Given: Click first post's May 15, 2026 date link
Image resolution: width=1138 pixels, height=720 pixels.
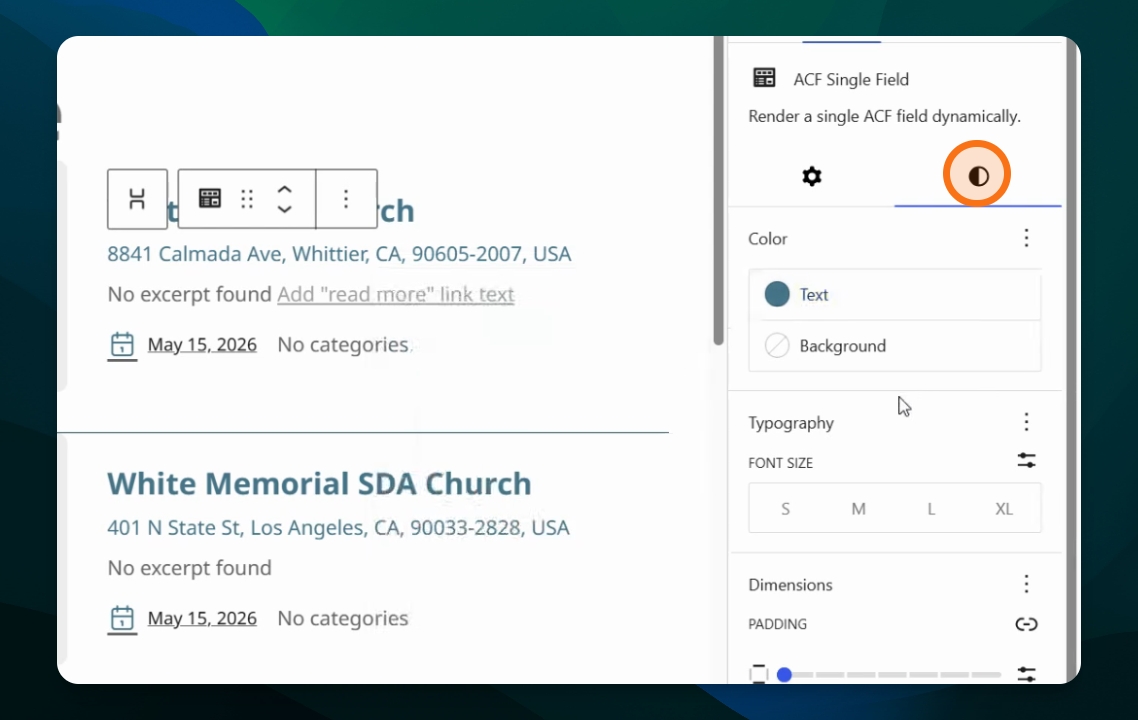Looking at the screenshot, I should coord(202,344).
